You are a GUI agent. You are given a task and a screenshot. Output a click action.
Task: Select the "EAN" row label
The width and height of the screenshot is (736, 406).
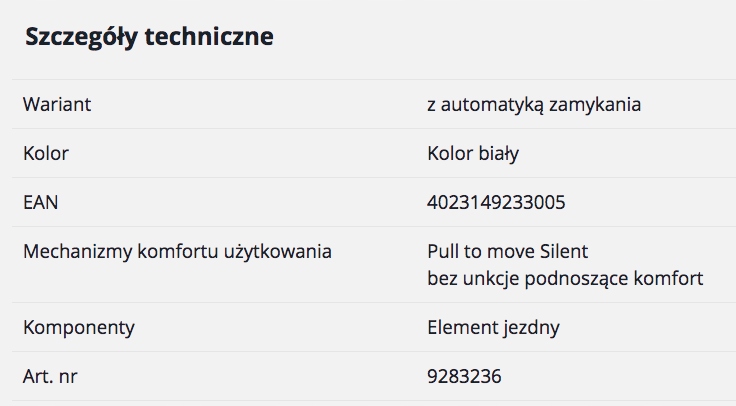coord(41,202)
